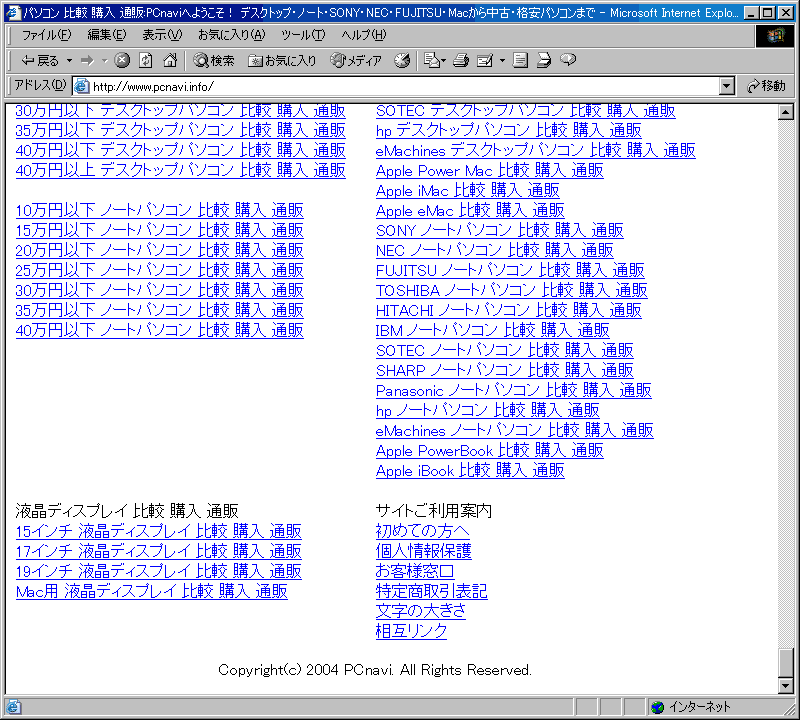Expand the address bar dropdown arrow
This screenshot has width=800, height=720.
point(727,86)
